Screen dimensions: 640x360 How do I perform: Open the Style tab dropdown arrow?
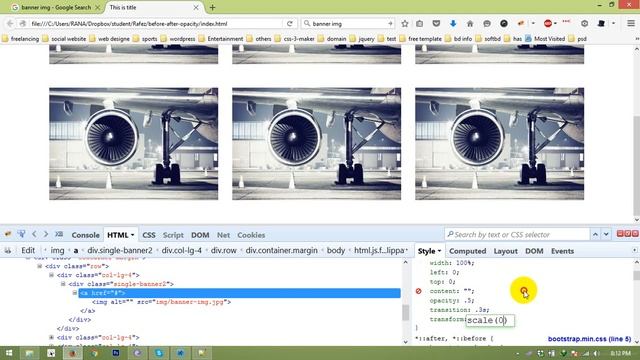(x=439, y=251)
